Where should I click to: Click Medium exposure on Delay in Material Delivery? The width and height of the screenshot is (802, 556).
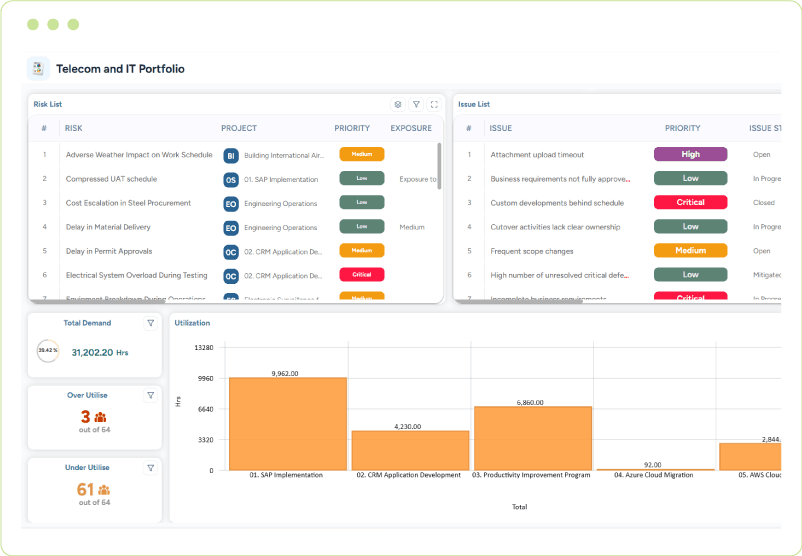click(412, 227)
